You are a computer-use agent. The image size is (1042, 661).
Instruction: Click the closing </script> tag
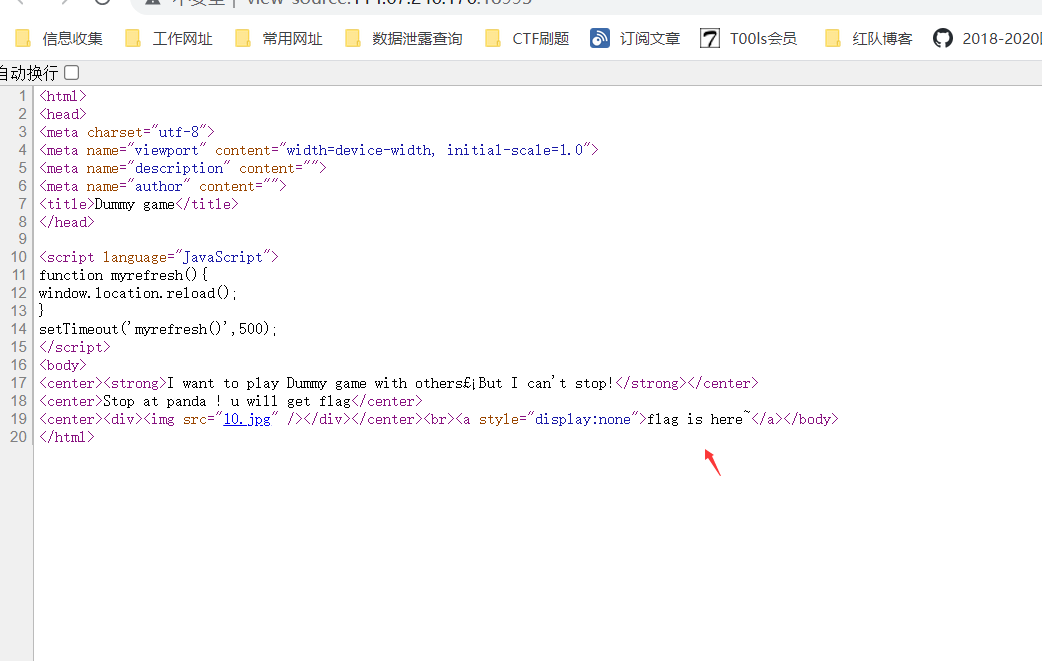coord(74,347)
